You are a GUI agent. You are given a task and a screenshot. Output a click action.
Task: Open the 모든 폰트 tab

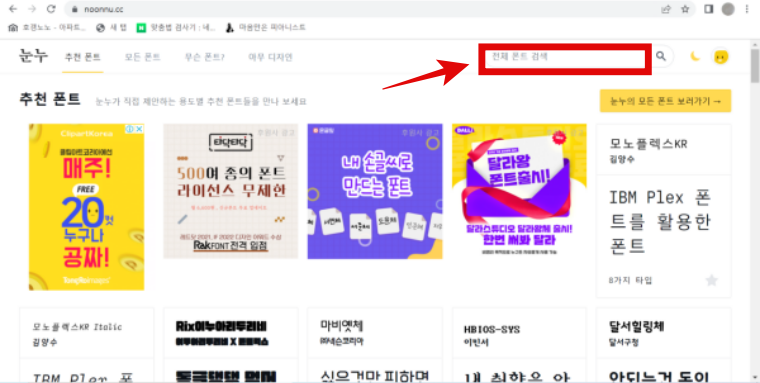tap(142, 57)
